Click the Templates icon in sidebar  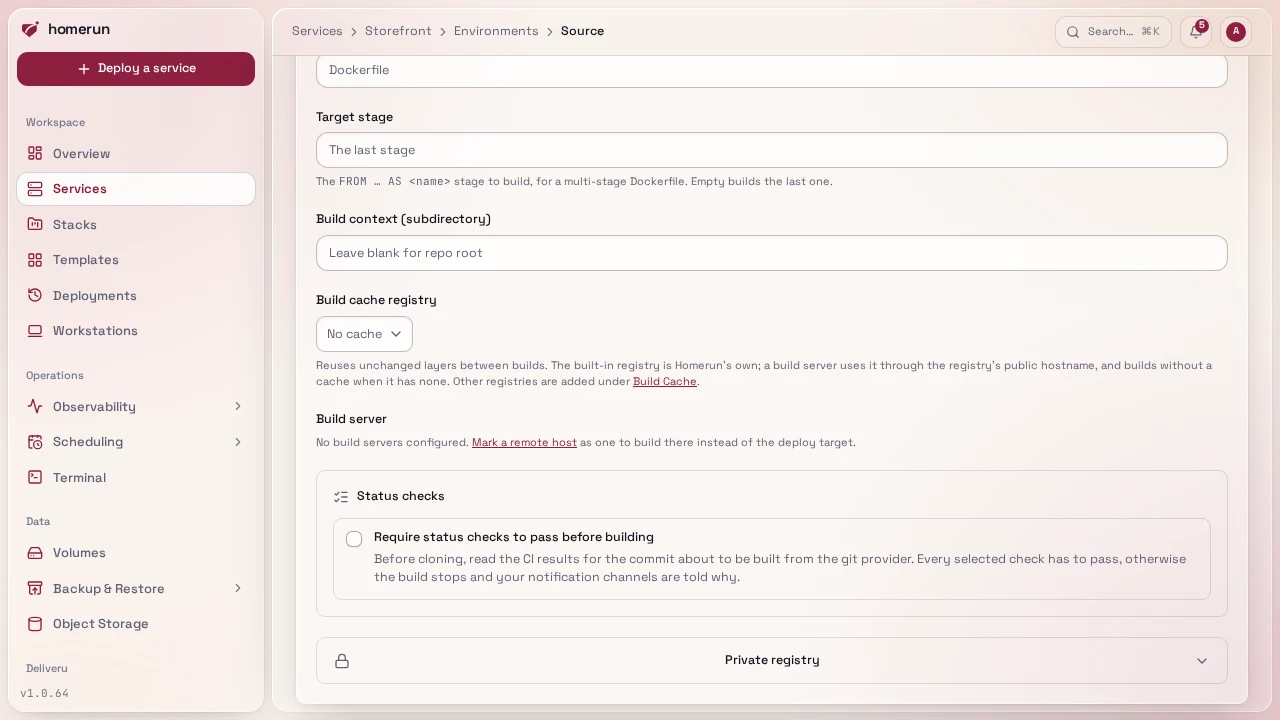click(x=35, y=260)
